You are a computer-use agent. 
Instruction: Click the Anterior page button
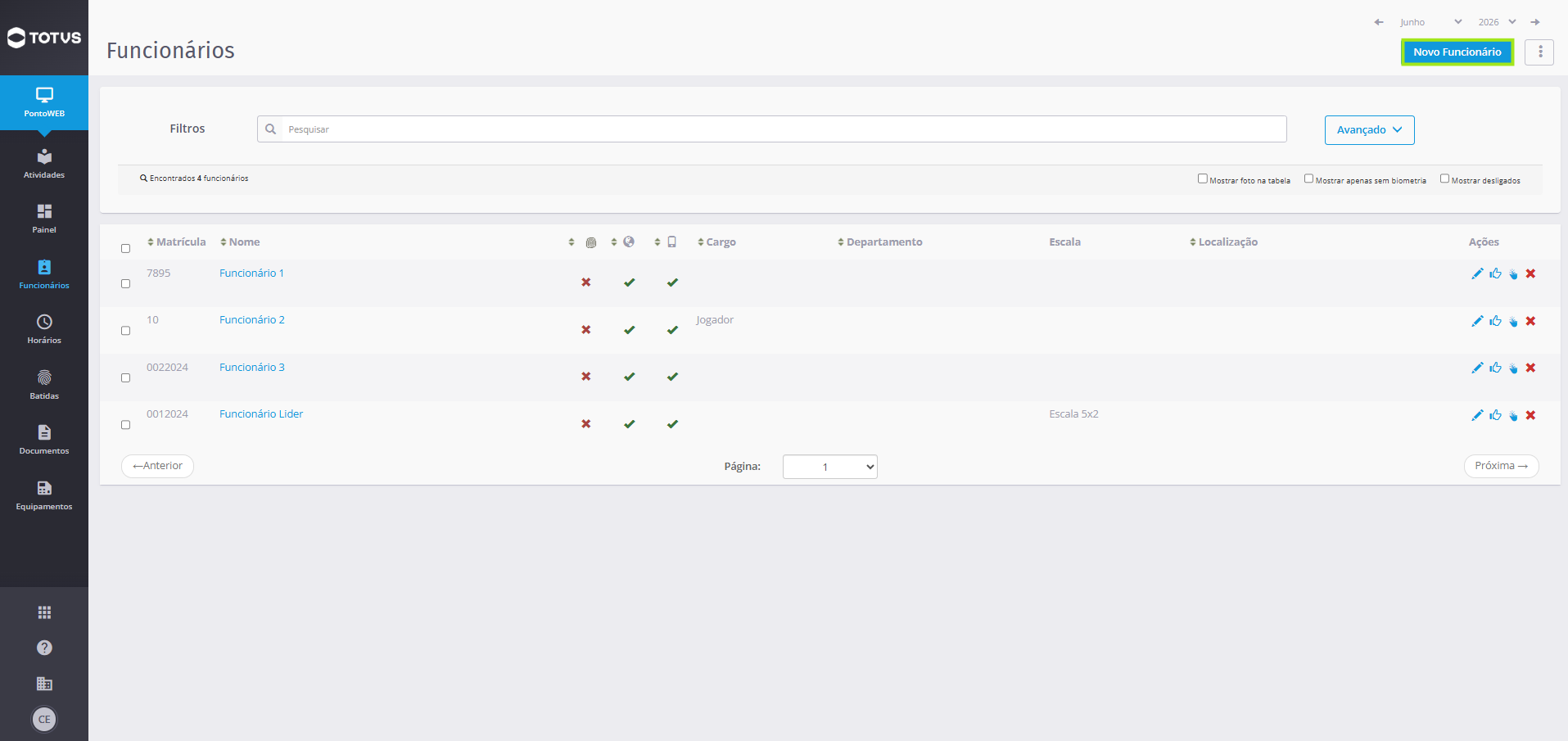tap(158, 466)
